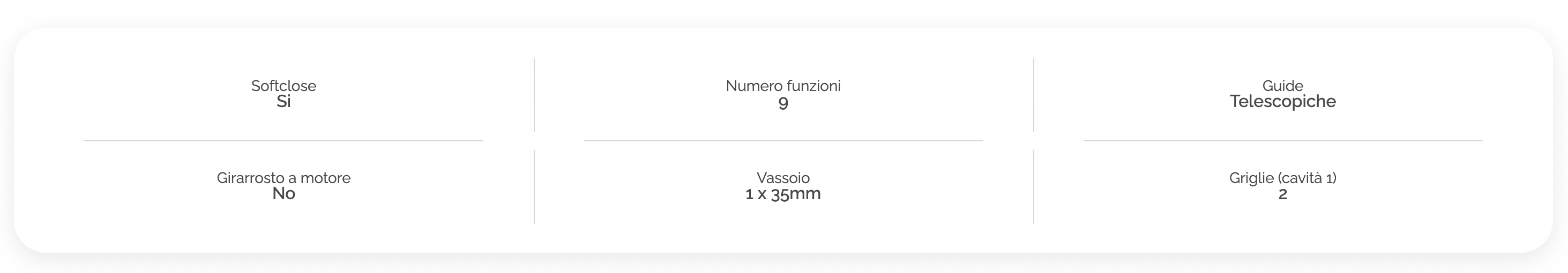Click vertical divider between Numero funzioni and Guide
This screenshot has height=273, width=1568.
coord(1034,95)
